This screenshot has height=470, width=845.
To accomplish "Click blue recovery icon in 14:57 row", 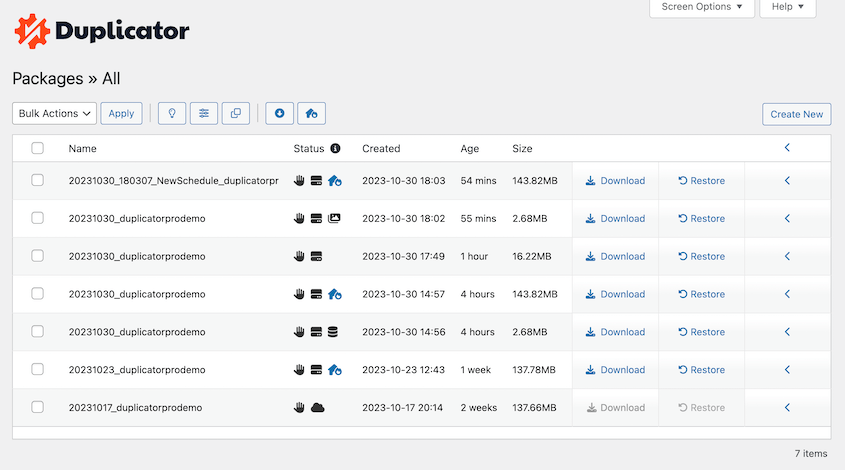I will (335, 294).
